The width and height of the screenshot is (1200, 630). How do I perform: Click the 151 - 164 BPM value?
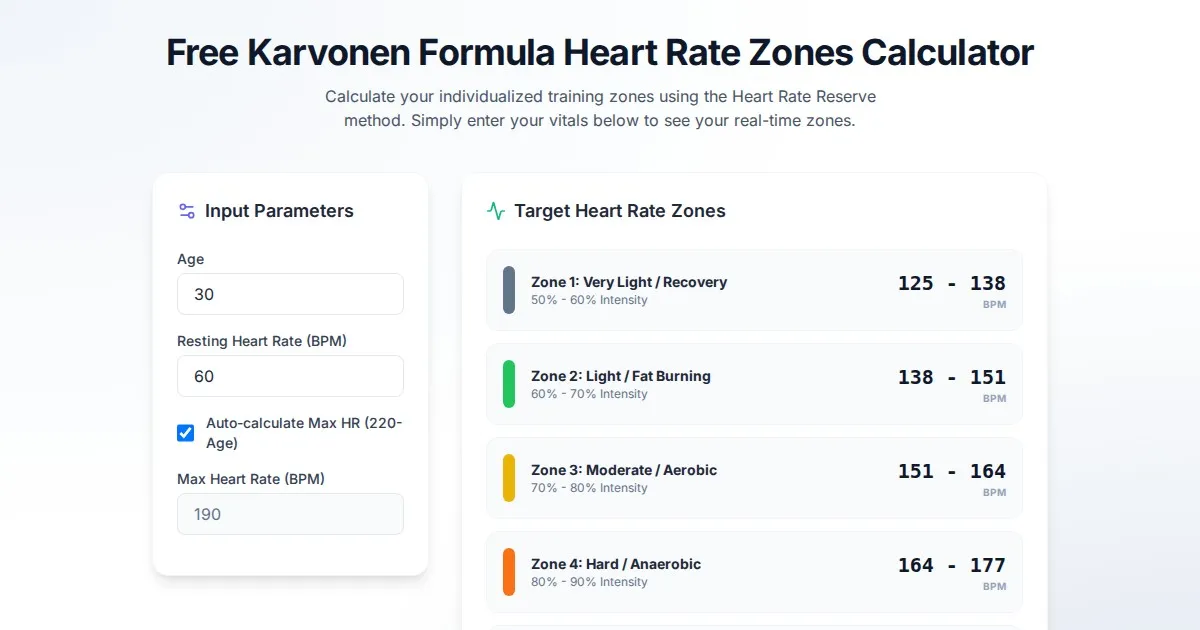coord(951,472)
